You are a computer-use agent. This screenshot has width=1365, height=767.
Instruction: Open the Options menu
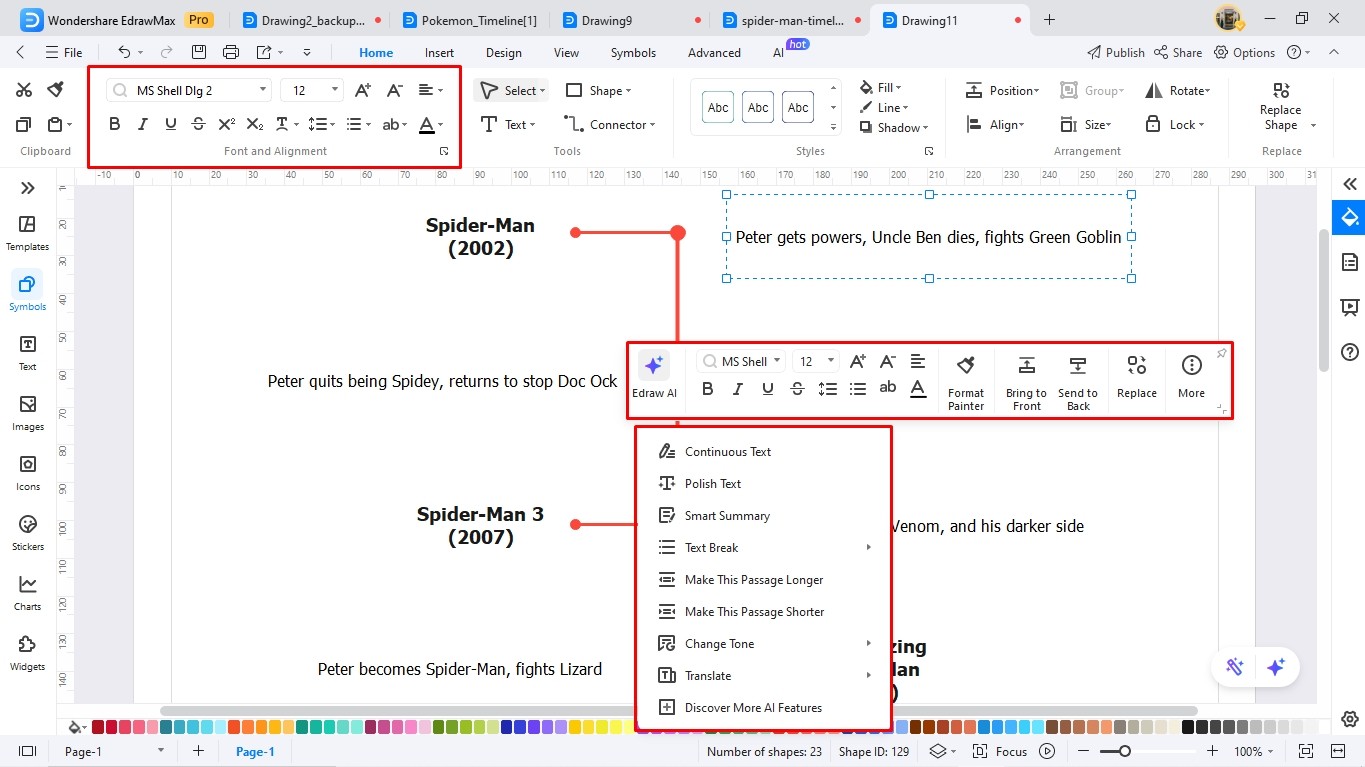(x=1245, y=52)
